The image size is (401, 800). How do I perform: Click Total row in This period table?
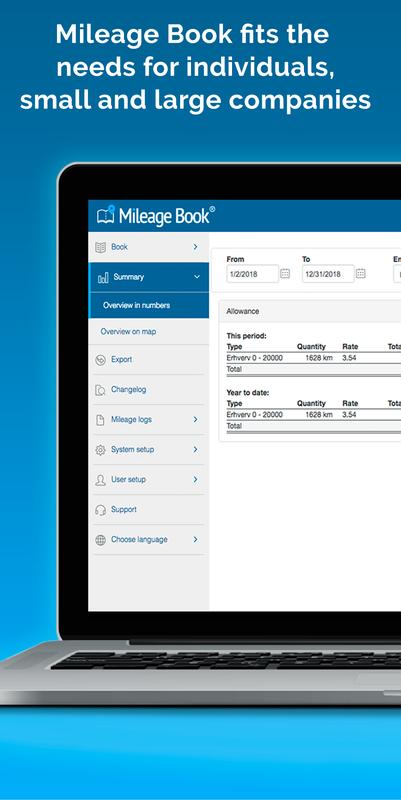(x=313, y=369)
